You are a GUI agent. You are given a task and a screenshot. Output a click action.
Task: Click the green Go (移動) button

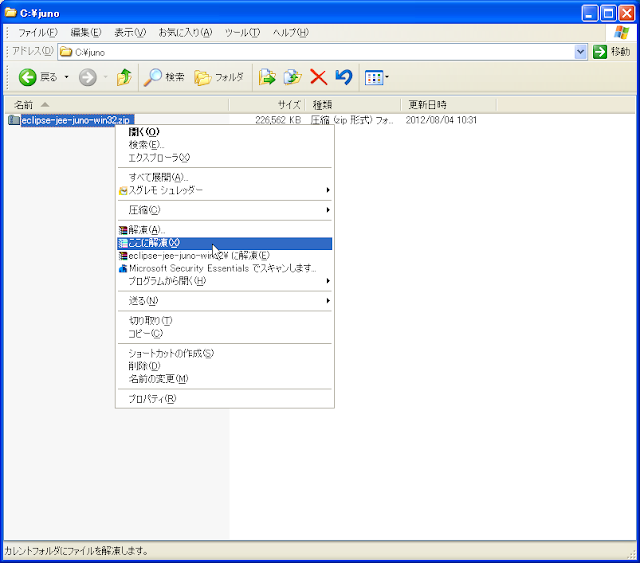click(x=611, y=52)
